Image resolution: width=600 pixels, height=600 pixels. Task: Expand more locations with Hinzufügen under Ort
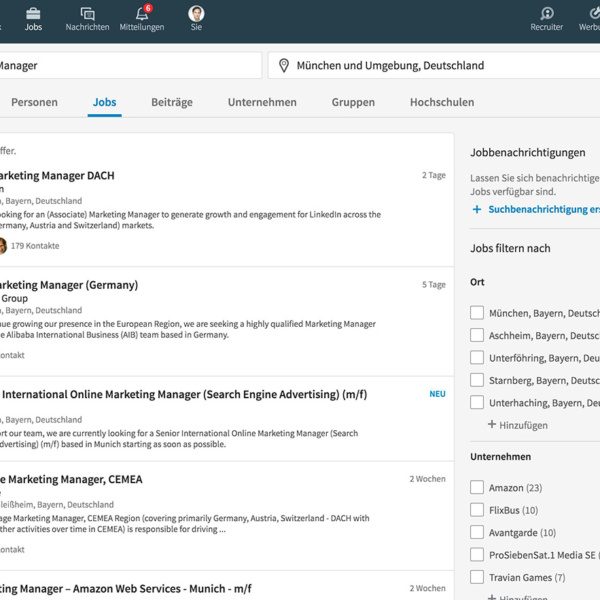(x=518, y=425)
